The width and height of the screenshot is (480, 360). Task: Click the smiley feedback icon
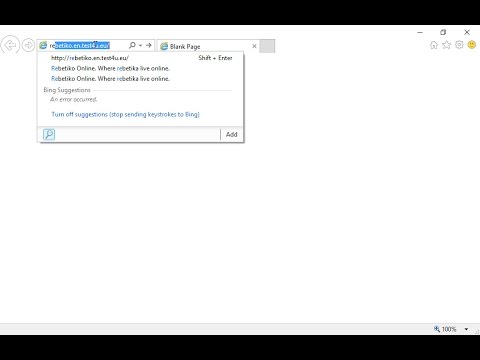point(472,44)
